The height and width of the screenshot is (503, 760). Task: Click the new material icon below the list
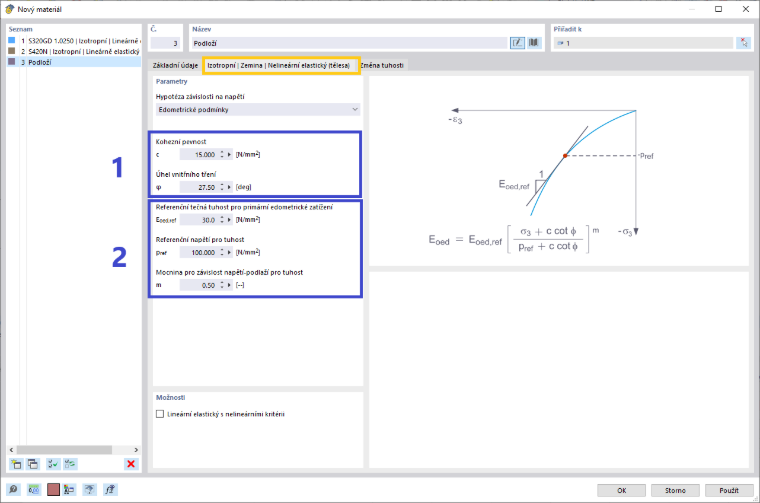pyautogui.click(x=16, y=464)
